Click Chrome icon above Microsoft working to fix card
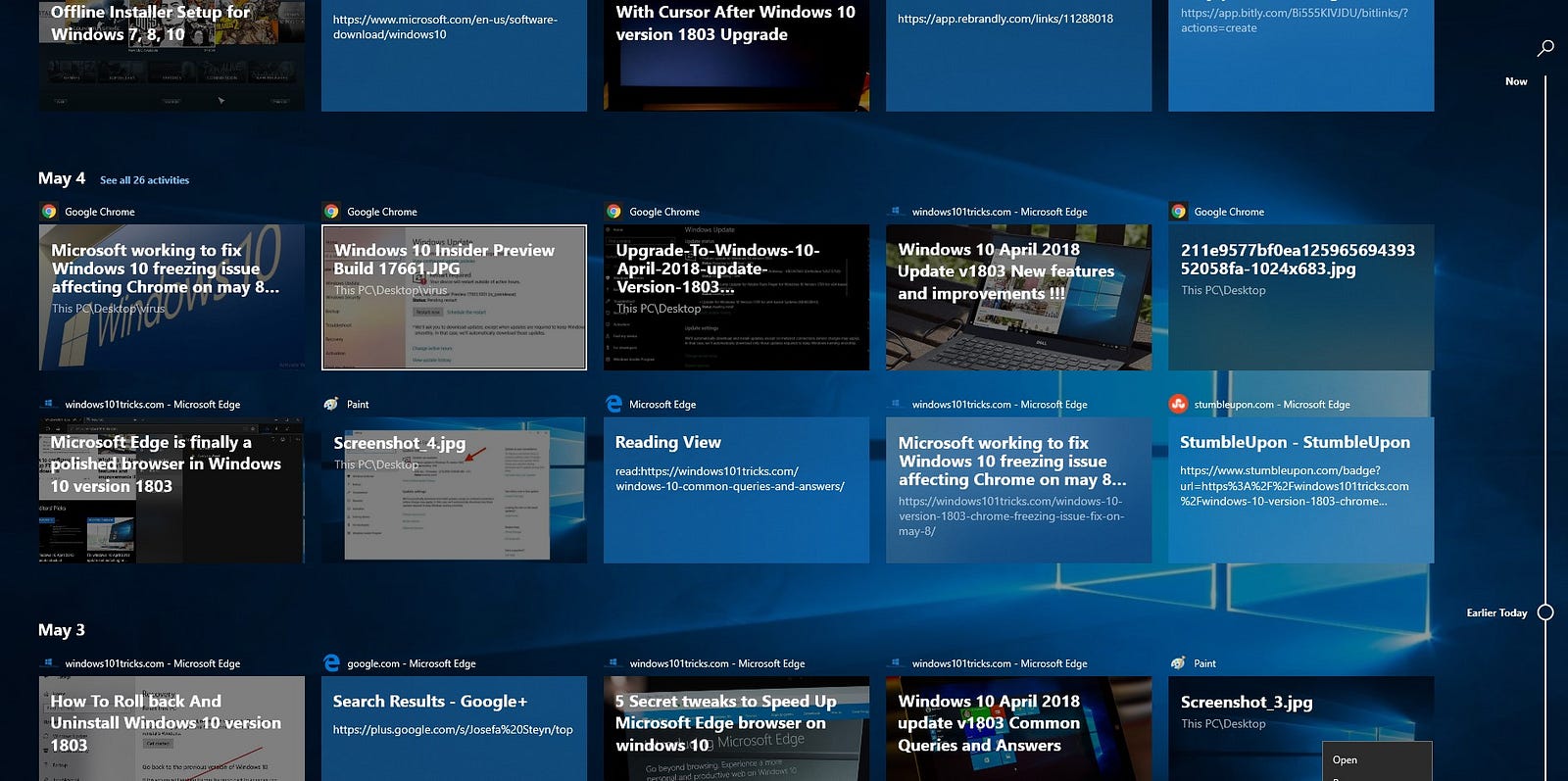This screenshot has width=1568, height=781. point(49,212)
